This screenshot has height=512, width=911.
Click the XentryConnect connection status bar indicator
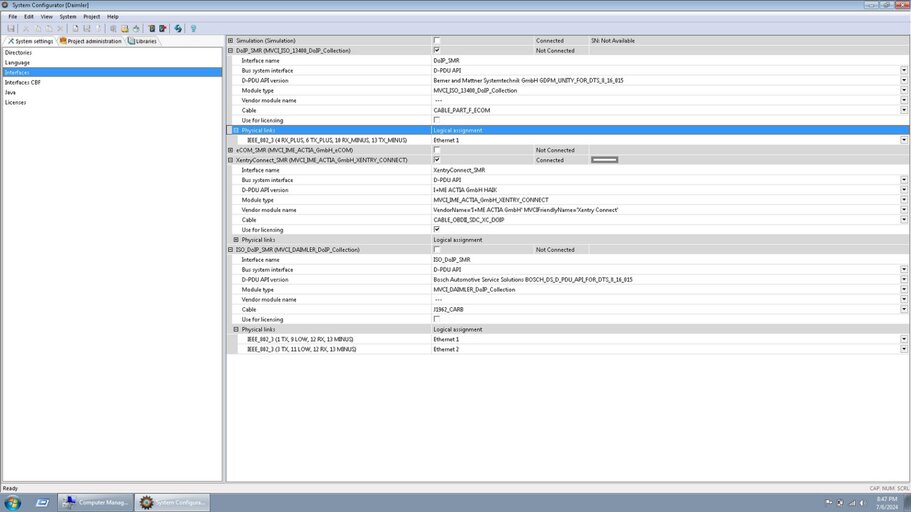604,160
